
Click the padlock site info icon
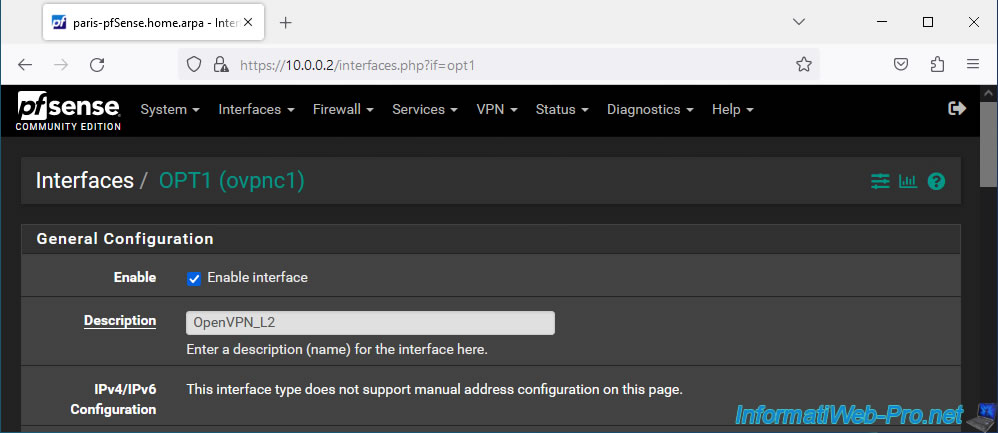click(x=221, y=64)
